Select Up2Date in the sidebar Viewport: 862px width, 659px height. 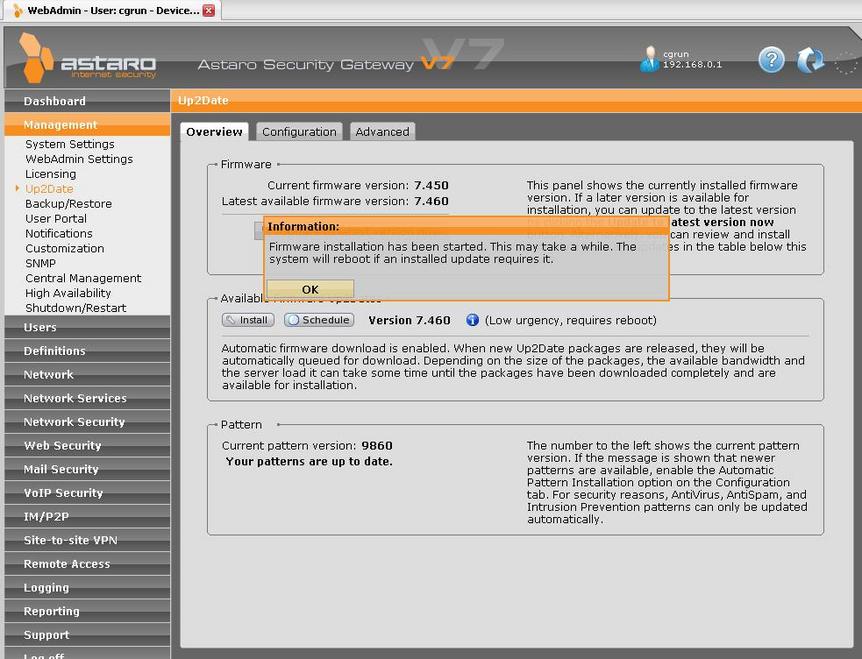[49, 189]
